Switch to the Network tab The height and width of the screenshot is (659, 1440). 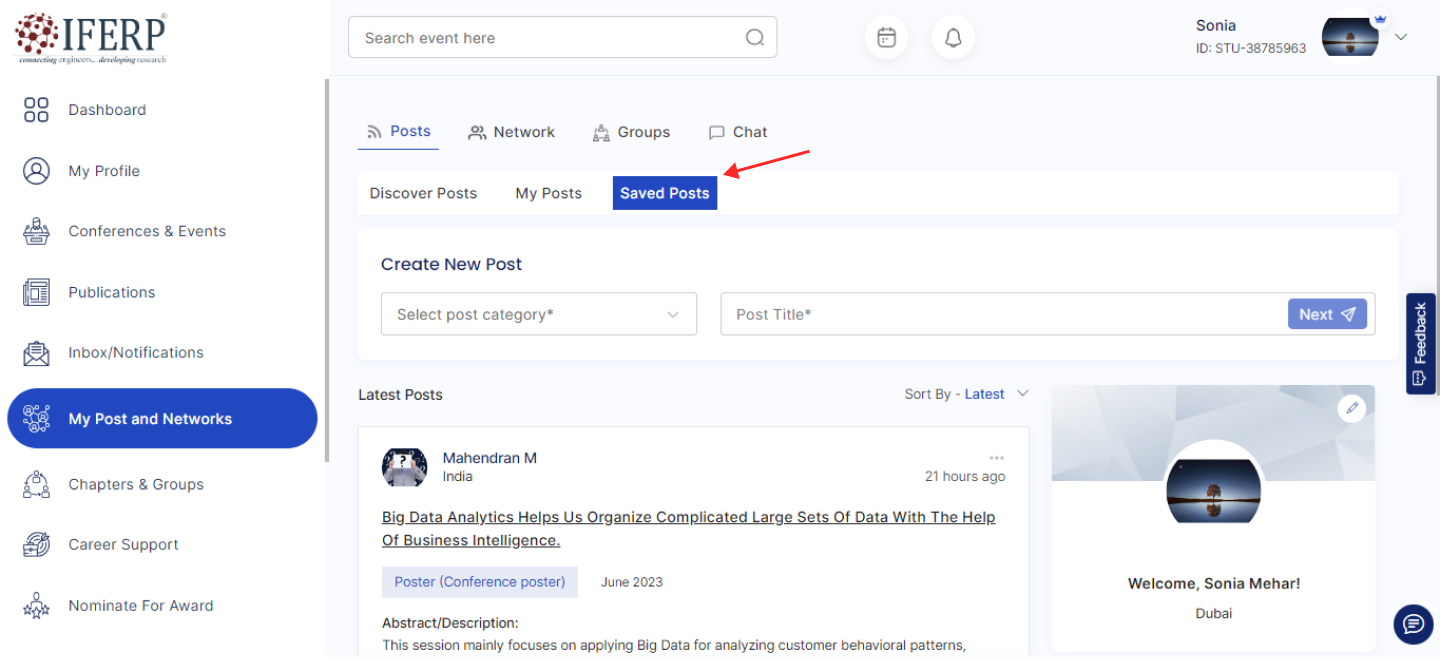[x=512, y=132]
